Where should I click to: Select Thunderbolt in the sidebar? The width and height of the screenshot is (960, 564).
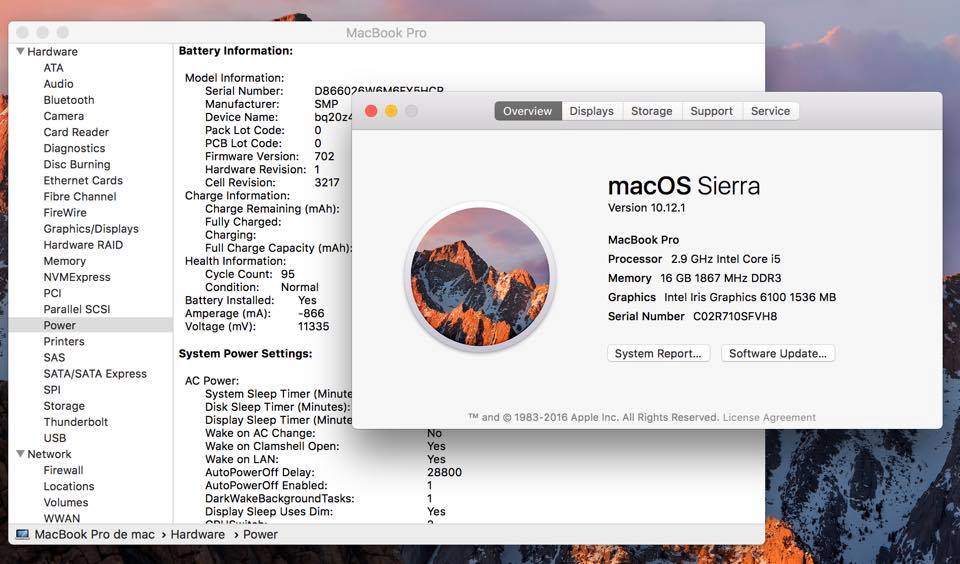pyautogui.click(x=76, y=422)
